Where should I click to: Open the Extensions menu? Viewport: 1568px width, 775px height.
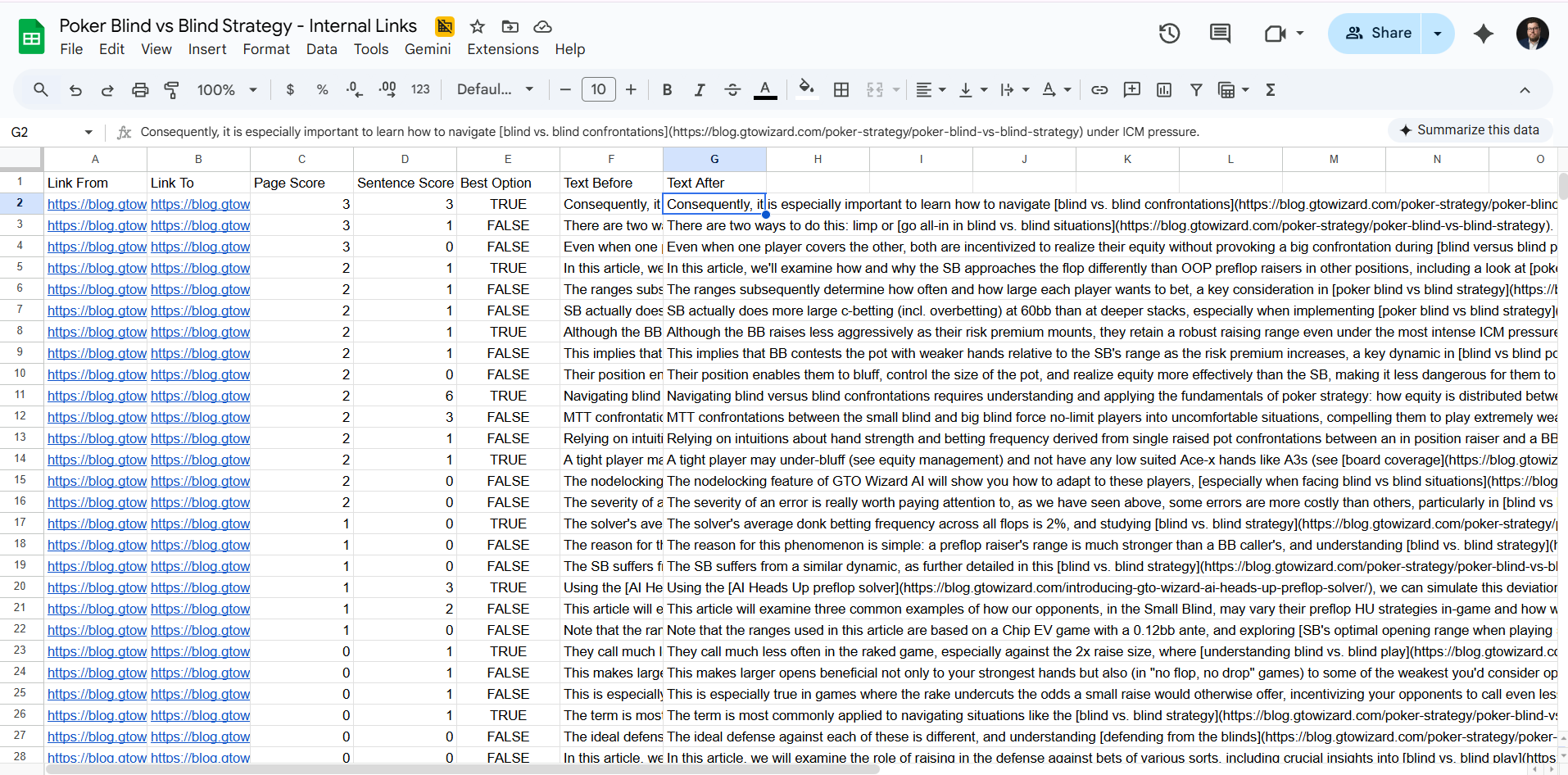tap(502, 49)
